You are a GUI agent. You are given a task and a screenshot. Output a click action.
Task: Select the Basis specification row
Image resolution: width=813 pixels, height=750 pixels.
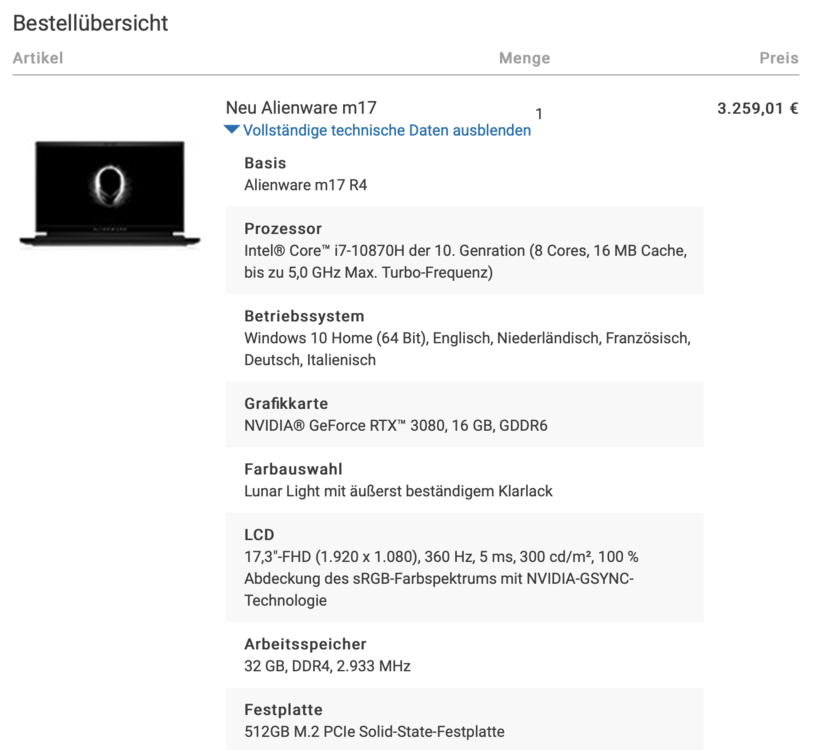pyautogui.click(x=265, y=163)
